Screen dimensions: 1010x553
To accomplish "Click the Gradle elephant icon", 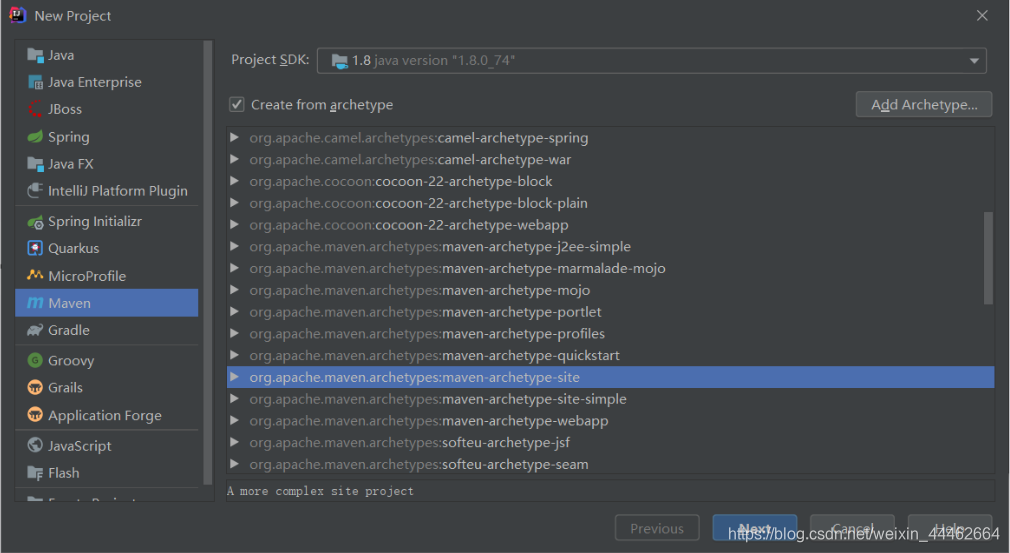I will 35,330.
